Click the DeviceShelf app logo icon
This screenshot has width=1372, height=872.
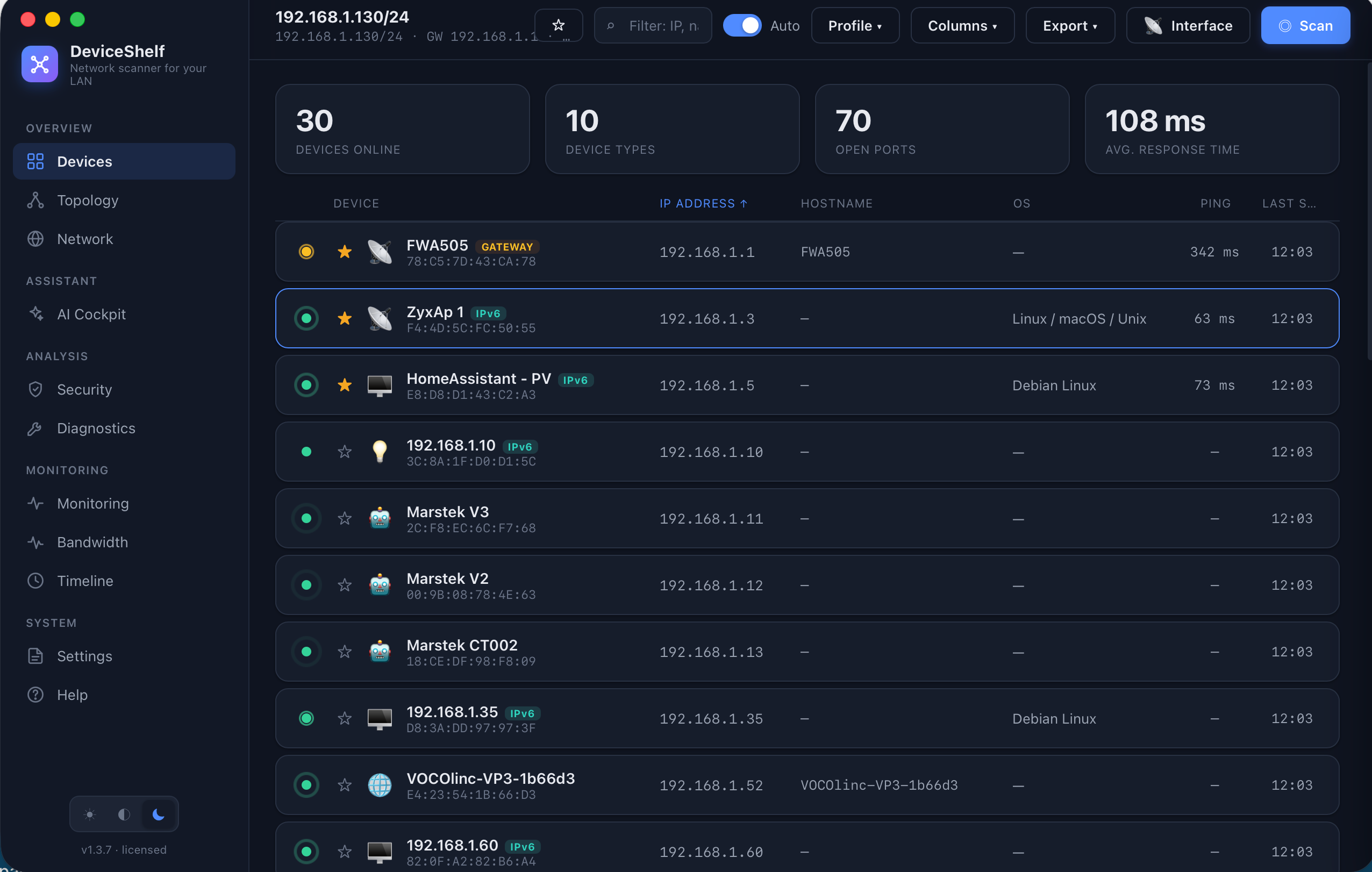(39, 64)
